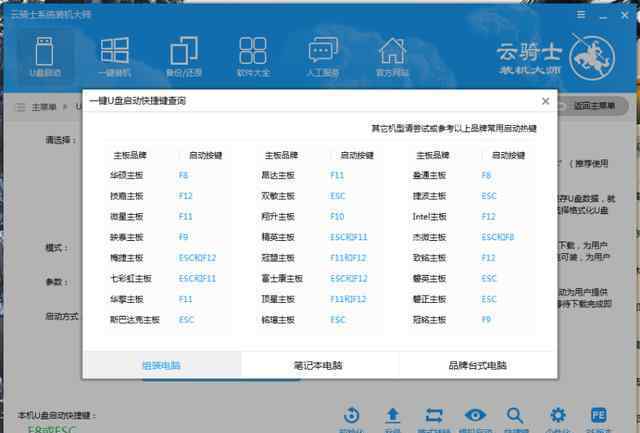Close the U盘启动快捷键查询 dialog
640x433 pixels.
[x=545, y=101]
